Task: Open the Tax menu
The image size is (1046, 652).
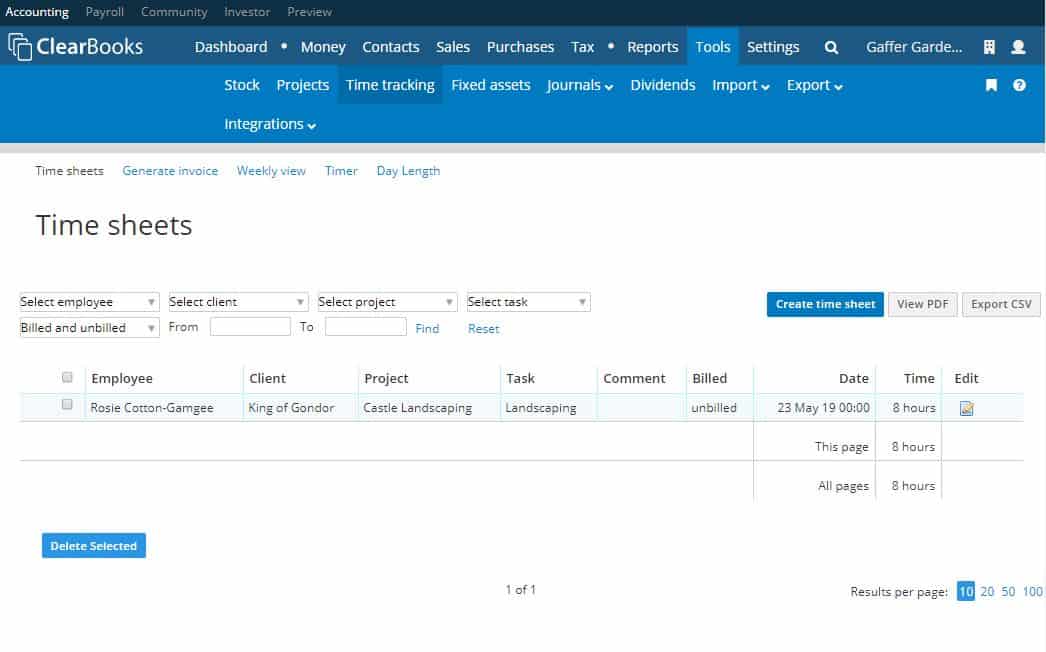Action: 582,47
